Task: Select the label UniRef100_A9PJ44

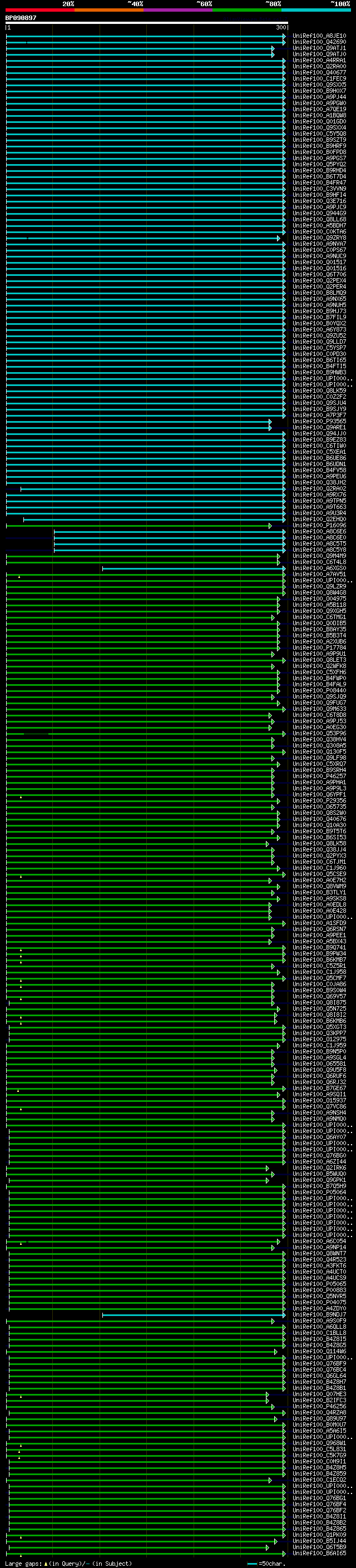Action: point(319,97)
